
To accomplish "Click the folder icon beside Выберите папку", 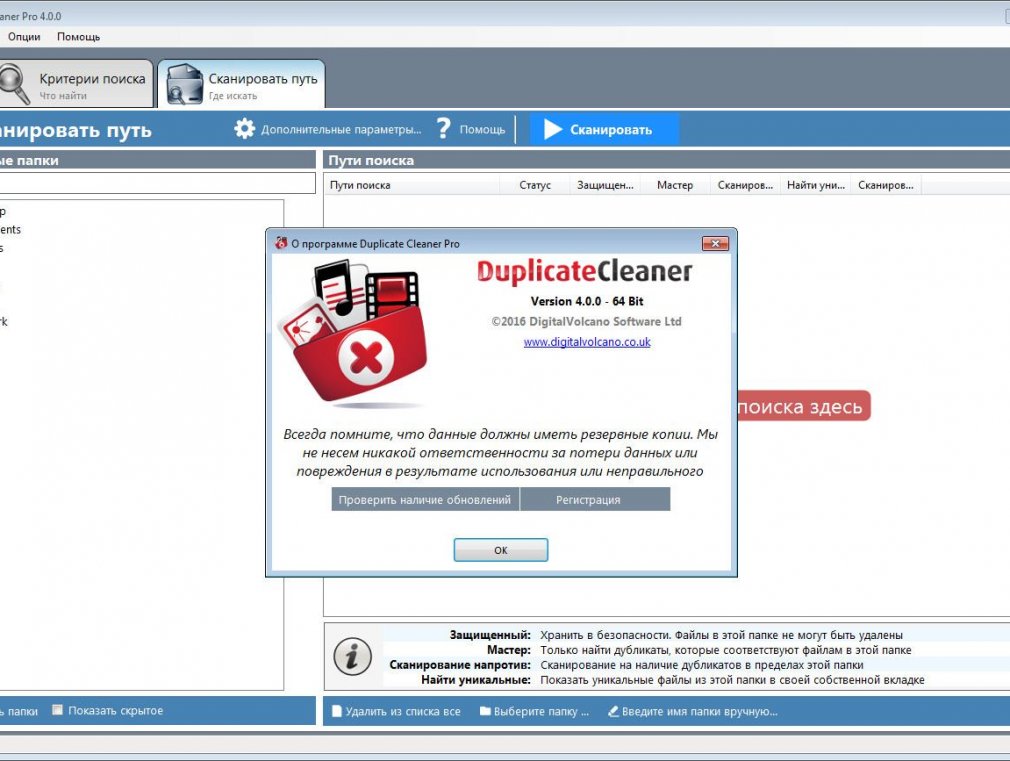I will tap(485, 711).
